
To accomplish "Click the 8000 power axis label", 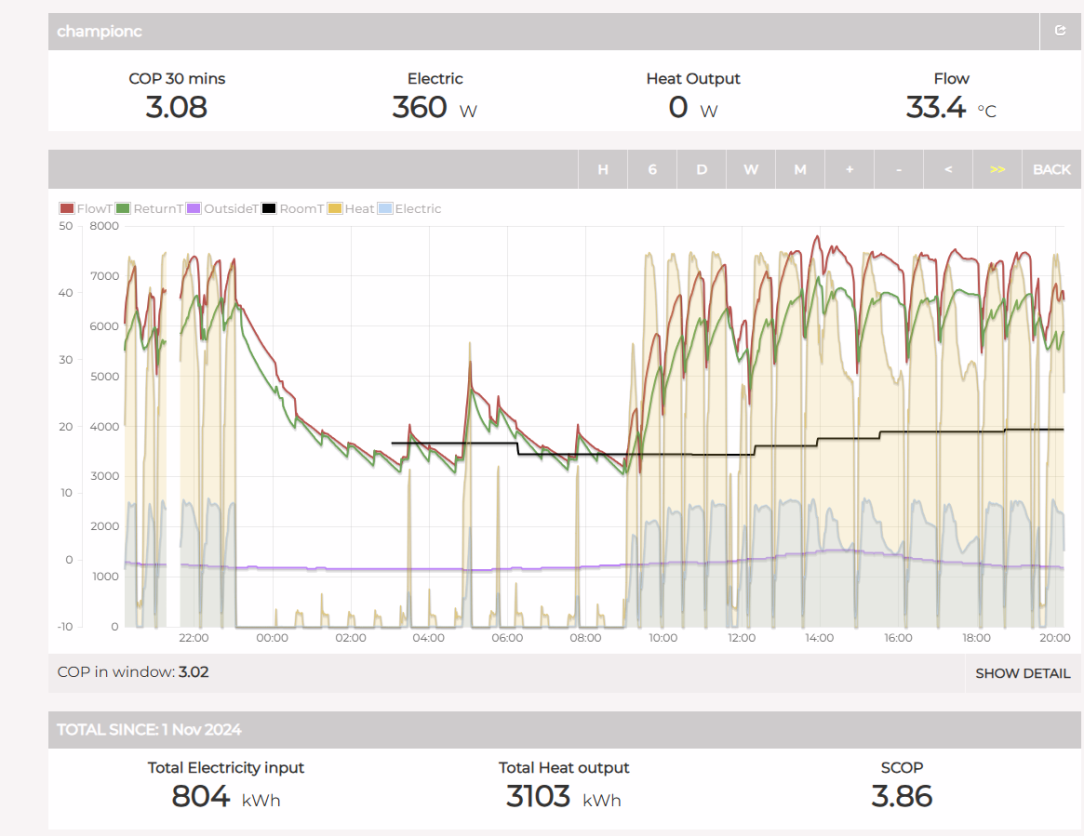I will [104, 226].
